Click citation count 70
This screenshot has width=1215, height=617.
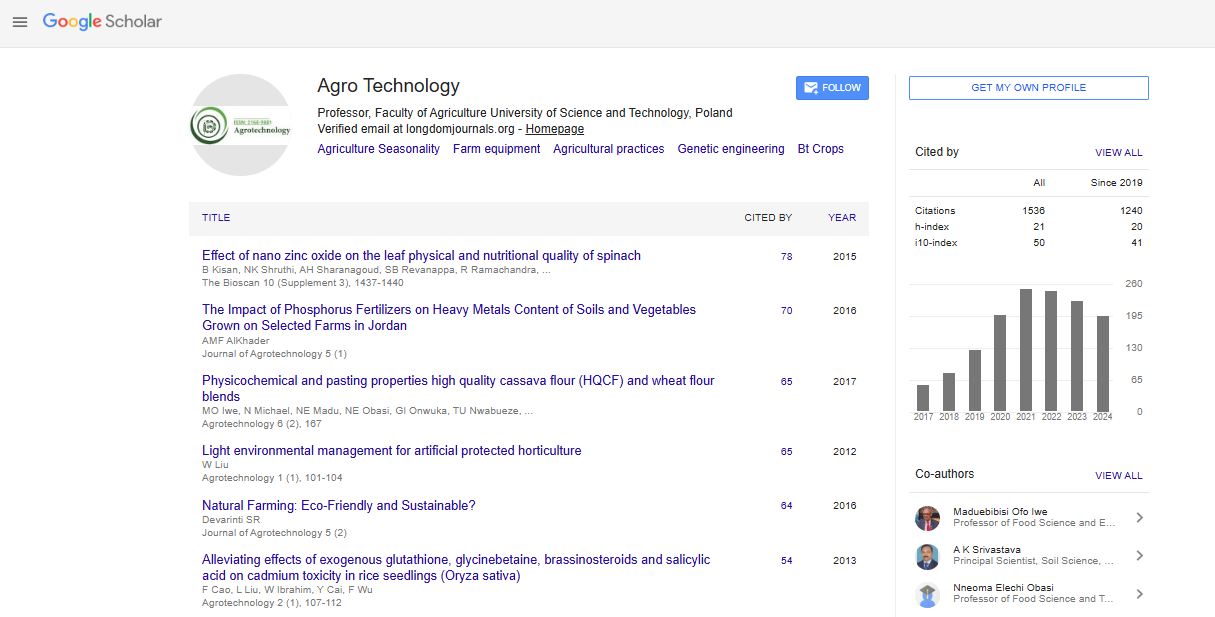coord(787,311)
